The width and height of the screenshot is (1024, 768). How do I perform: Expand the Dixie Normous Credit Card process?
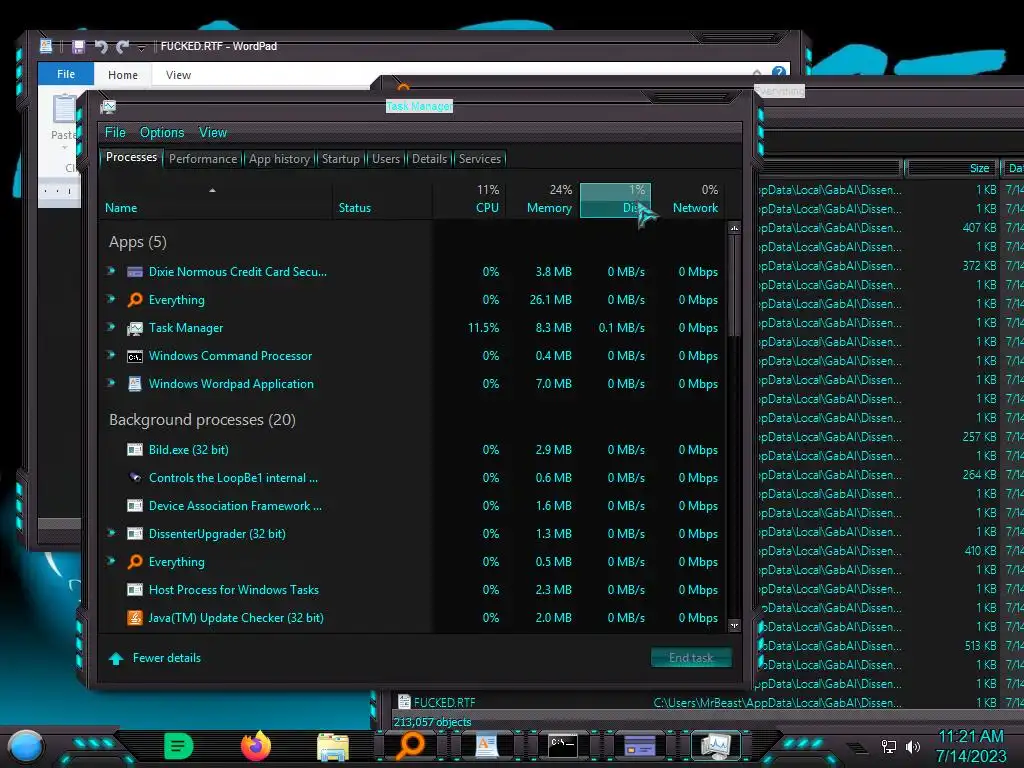(x=111, y=270)
